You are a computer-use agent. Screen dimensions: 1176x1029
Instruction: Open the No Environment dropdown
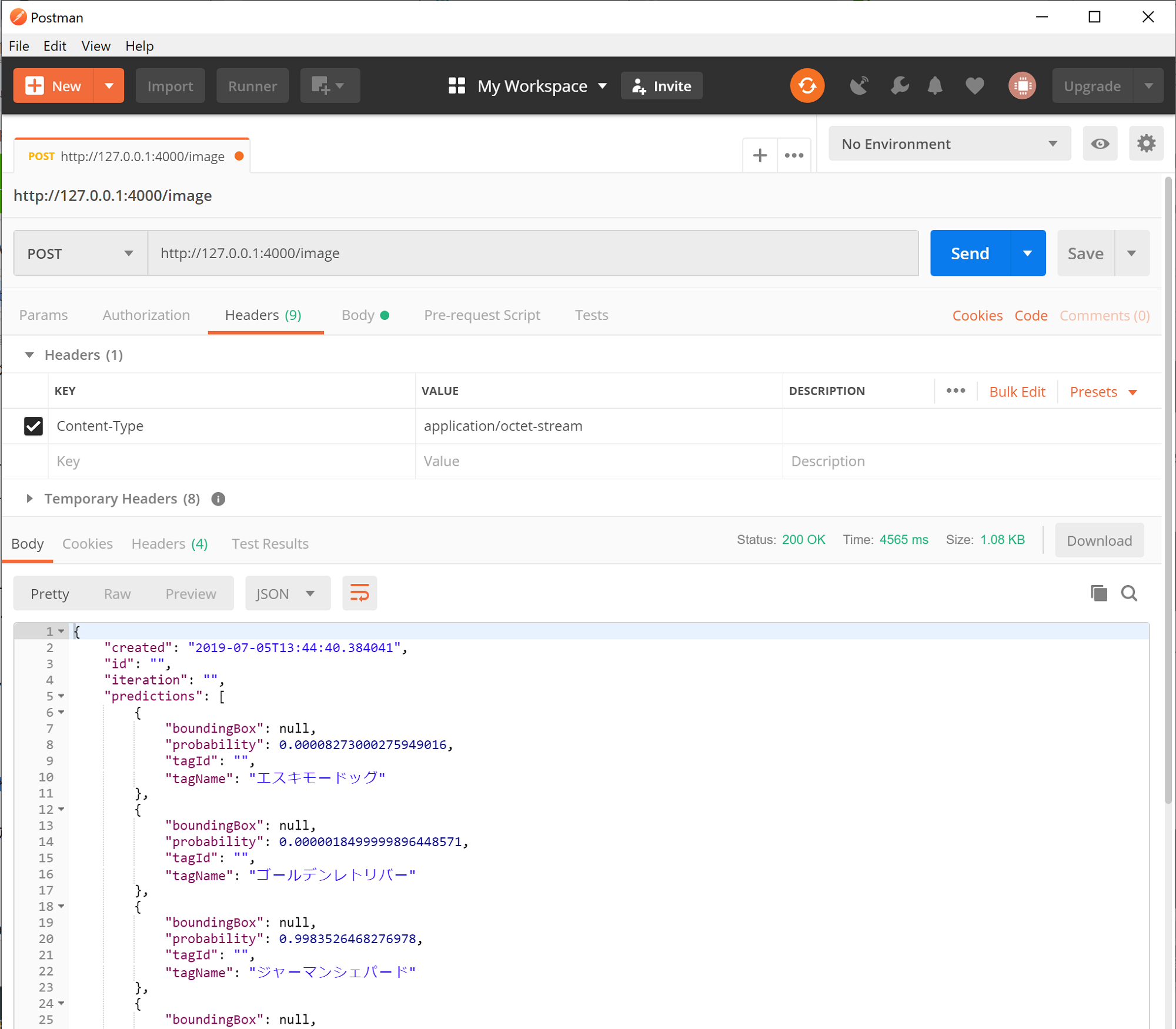(x=948, y=143)
